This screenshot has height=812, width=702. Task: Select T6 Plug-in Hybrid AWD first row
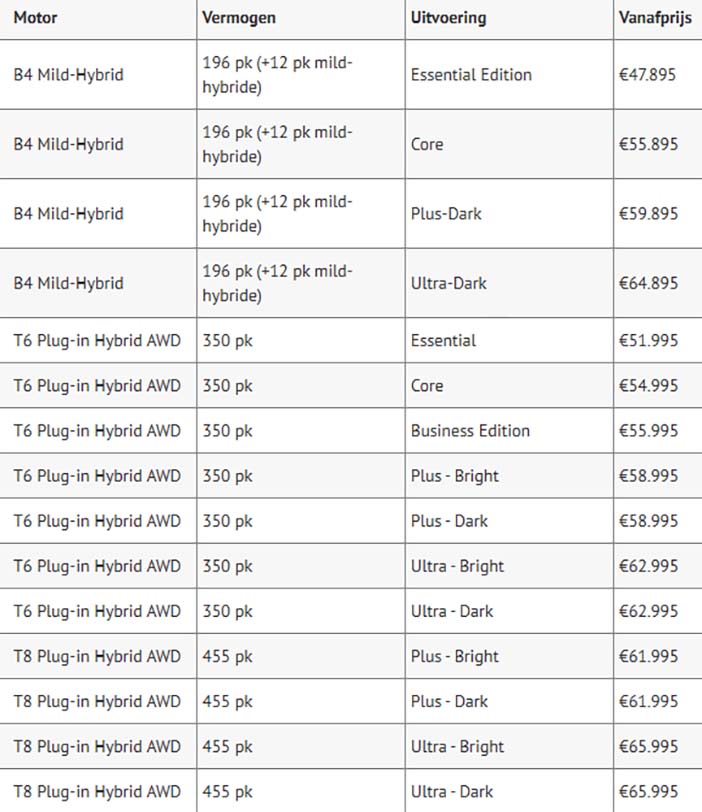coord(97,341)
